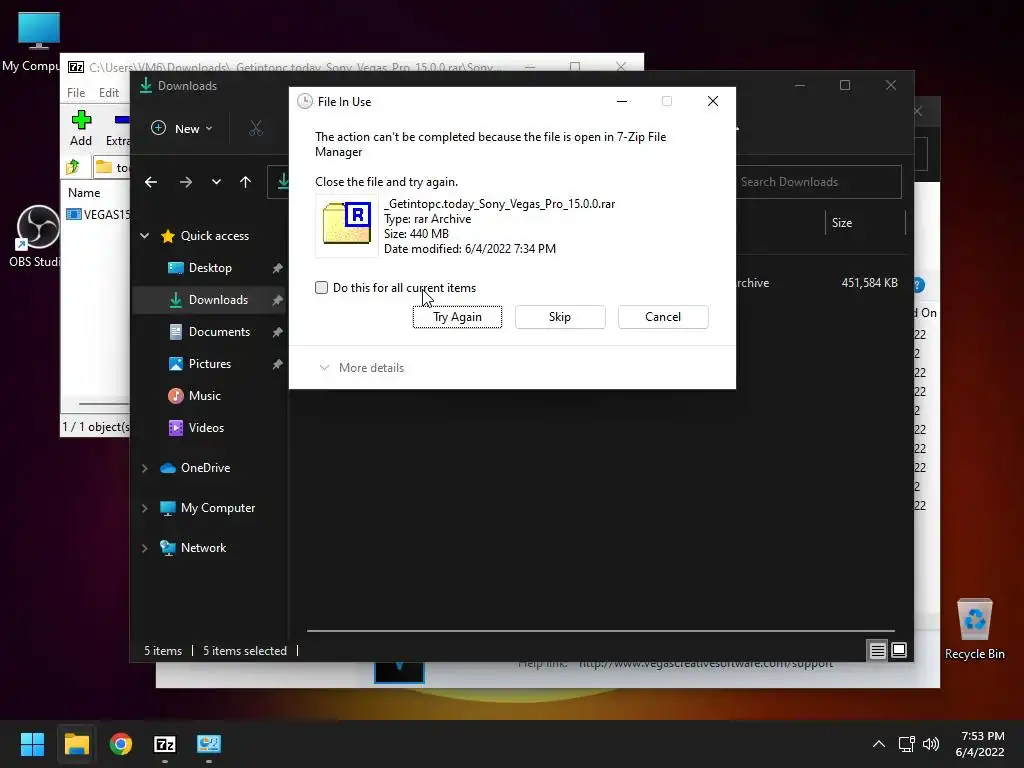
Task: Open Music folder in sidebar
Action: point(205,396)
